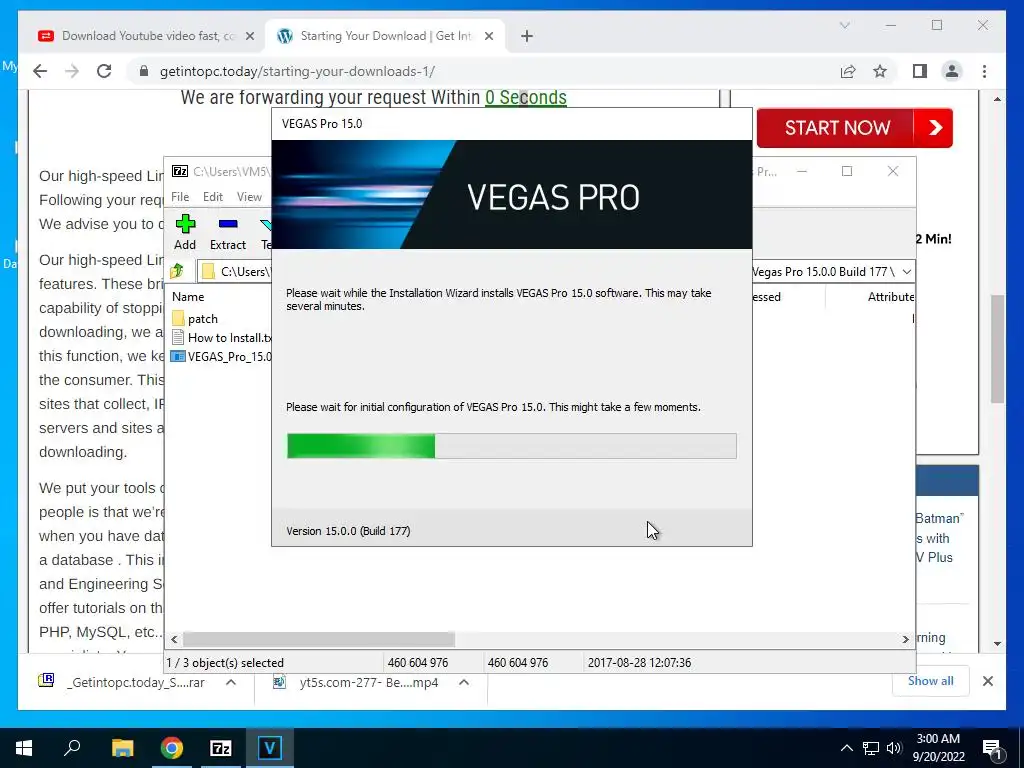Click the Attributes column header in 7-Zip
Image resolution: width=1024 pixels, height=768 pixels.
[890, 296]
